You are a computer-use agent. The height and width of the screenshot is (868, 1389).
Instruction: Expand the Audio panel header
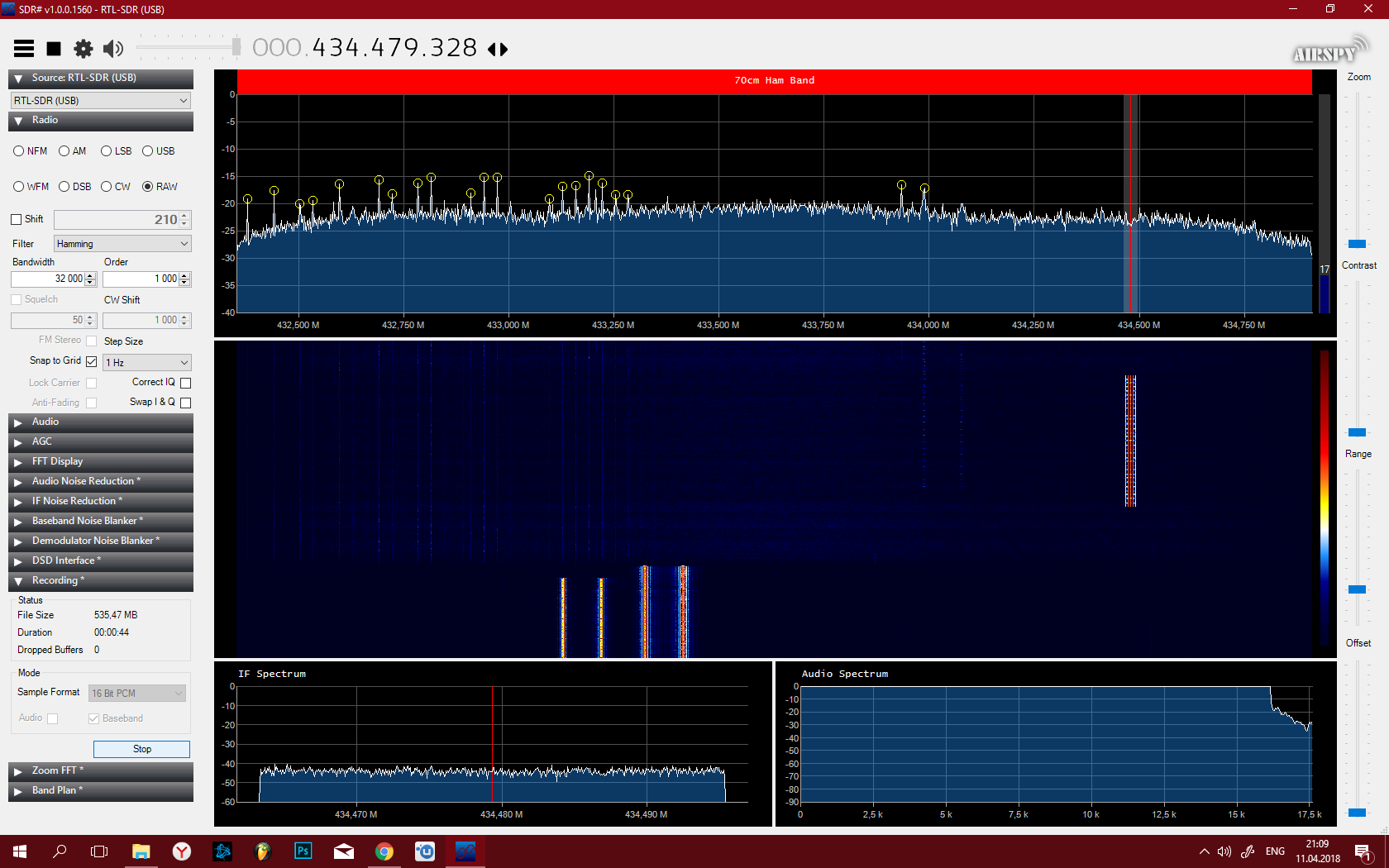(101, 422)
